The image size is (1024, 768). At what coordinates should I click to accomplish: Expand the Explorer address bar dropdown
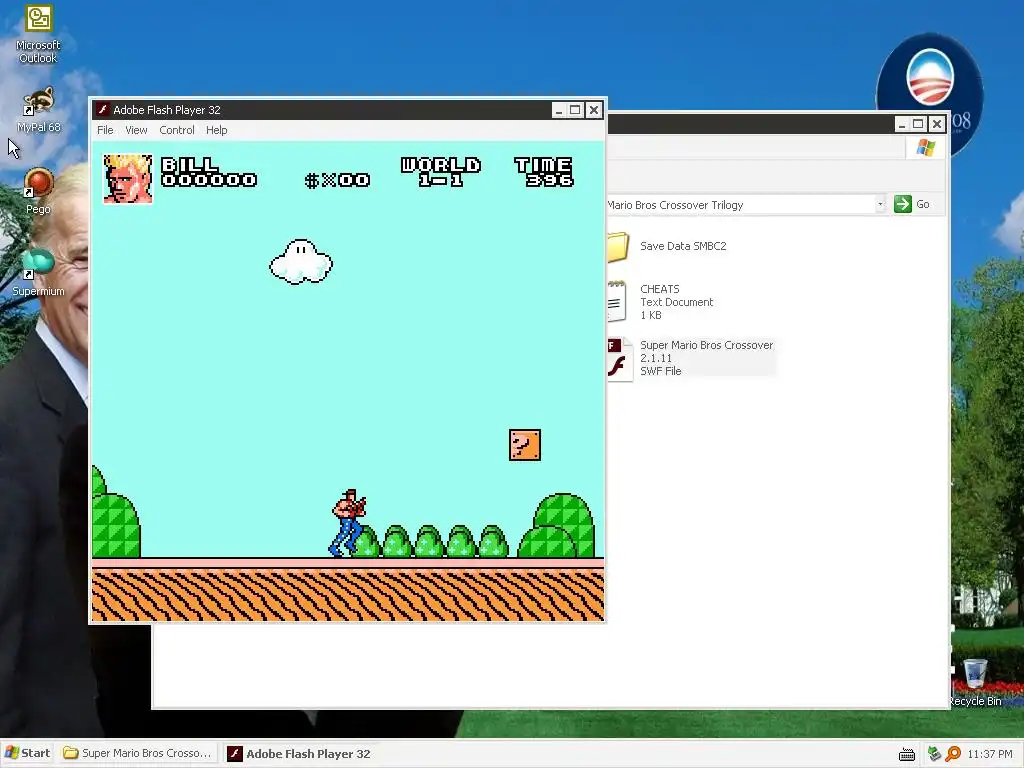coord(880,204)
